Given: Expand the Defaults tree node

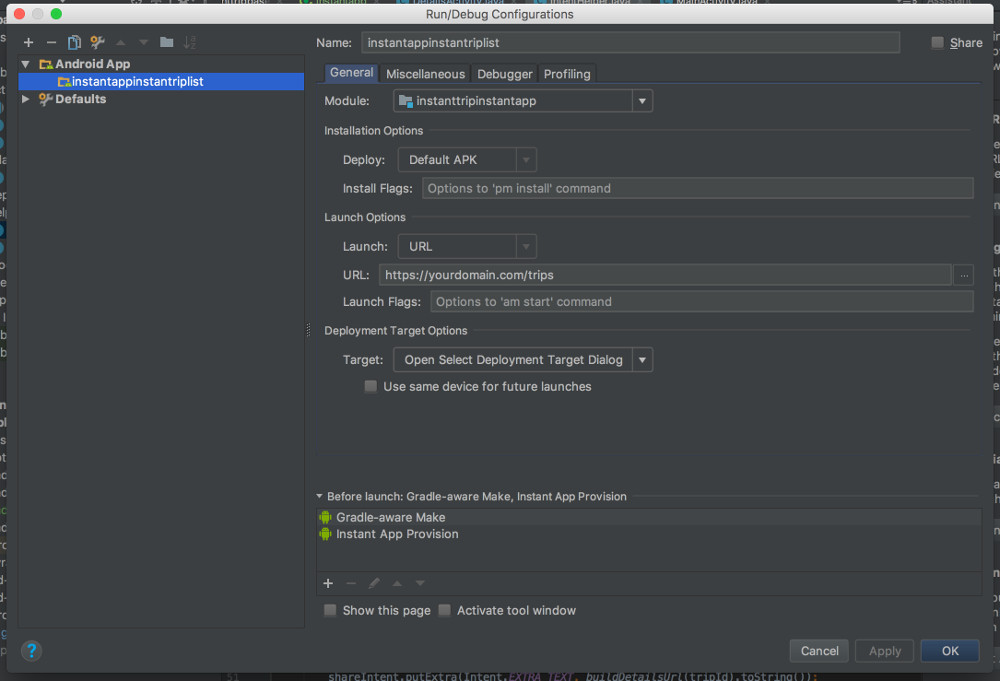Looking at the screenshot, I should (x=26, y=99).
